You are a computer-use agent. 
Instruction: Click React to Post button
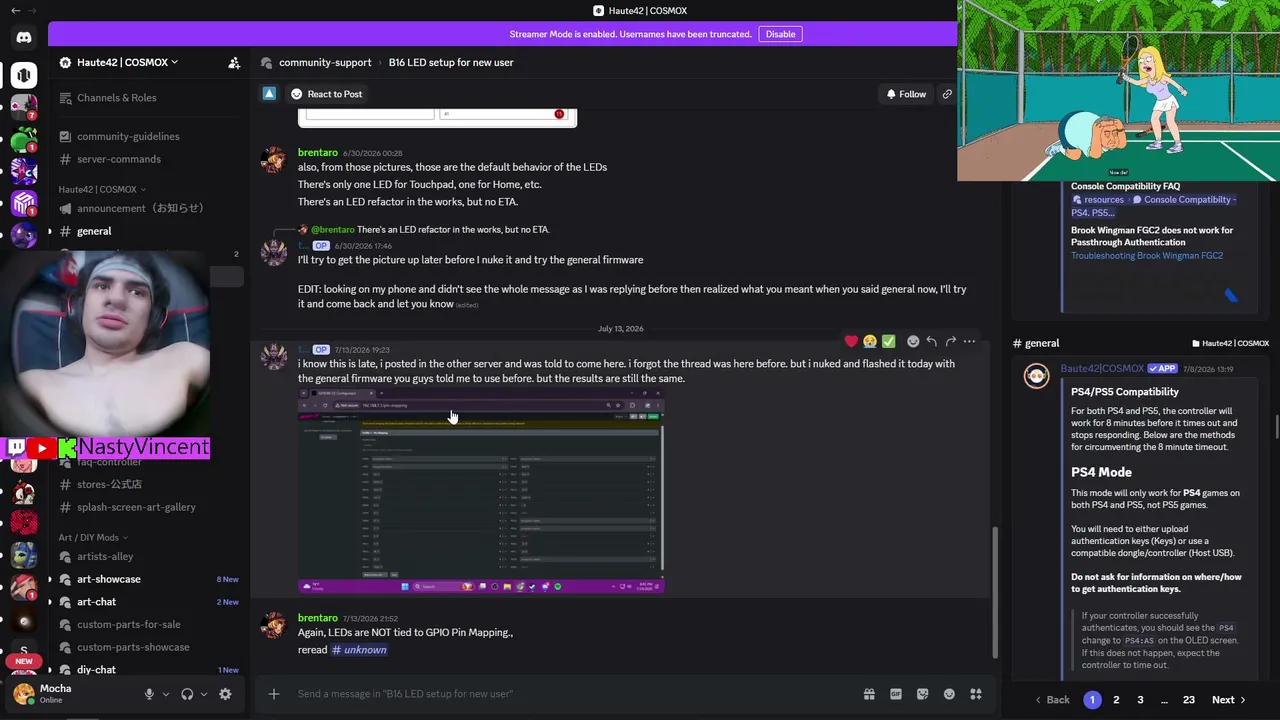pyautogui.click(x=327, y=94)
